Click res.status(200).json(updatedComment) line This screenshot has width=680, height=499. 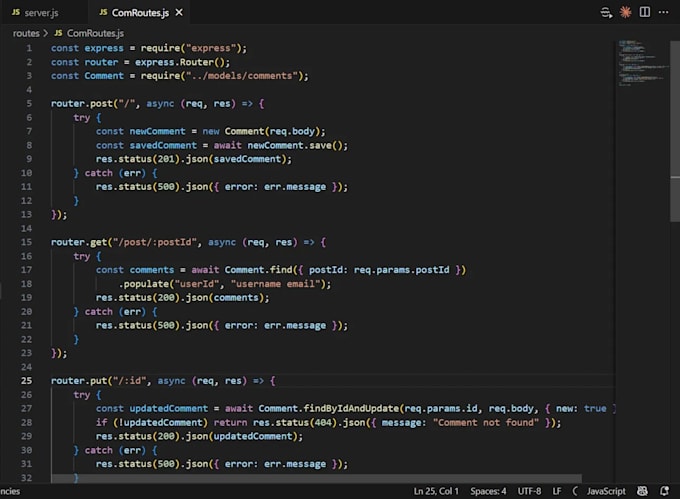(199, 436)
